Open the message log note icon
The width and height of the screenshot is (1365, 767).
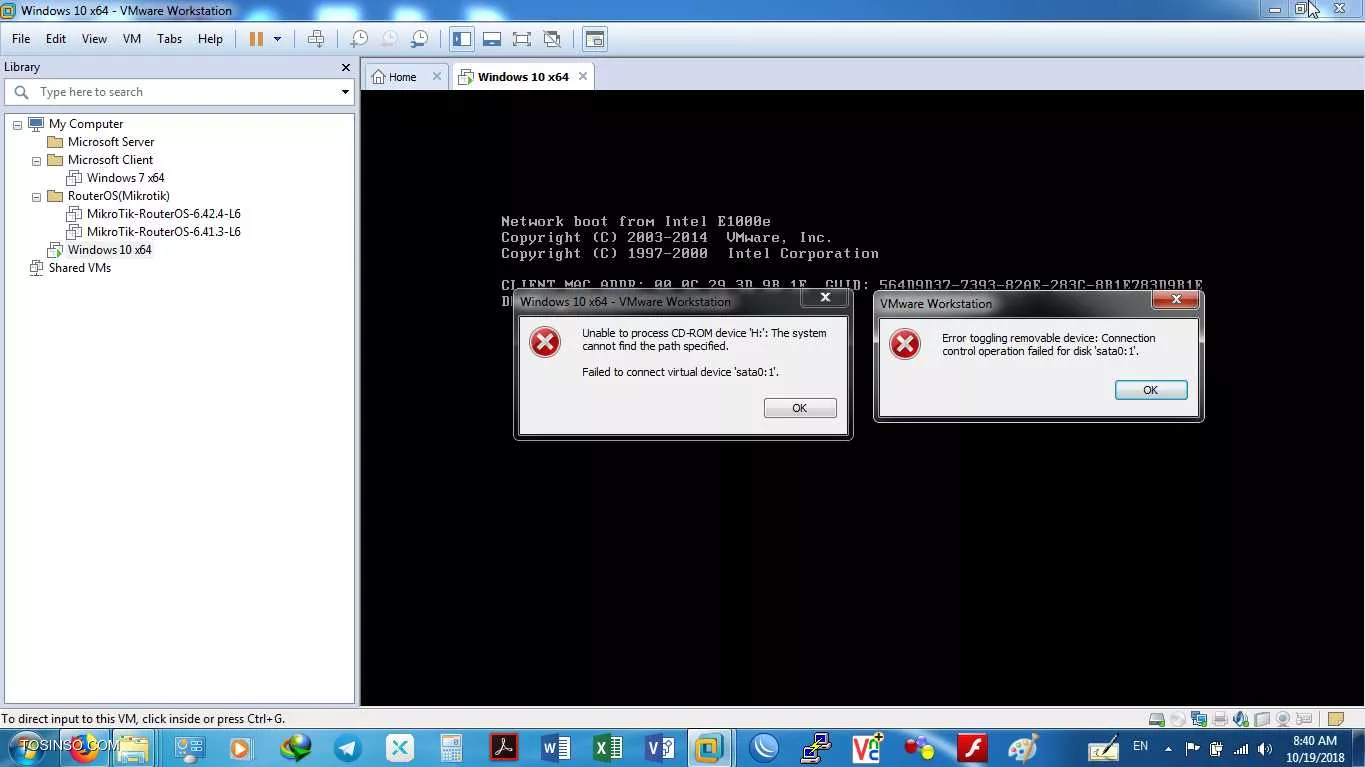1336,719
